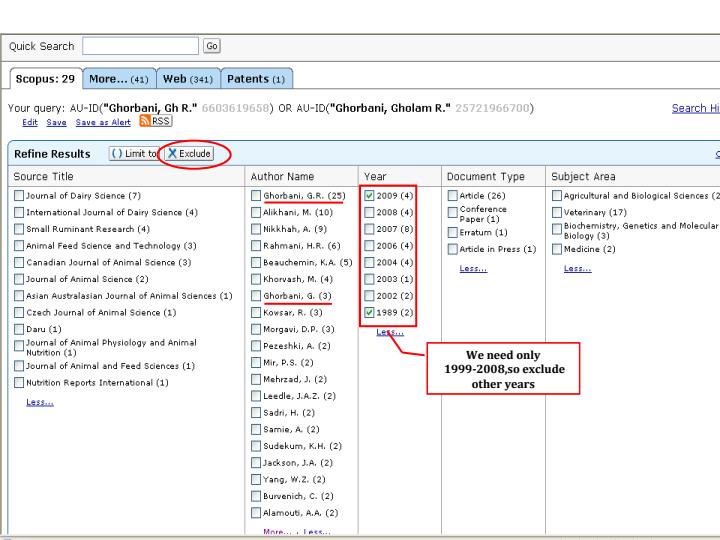Check Czech Journal of Animal Science checkbox

(x=19, y=312)
